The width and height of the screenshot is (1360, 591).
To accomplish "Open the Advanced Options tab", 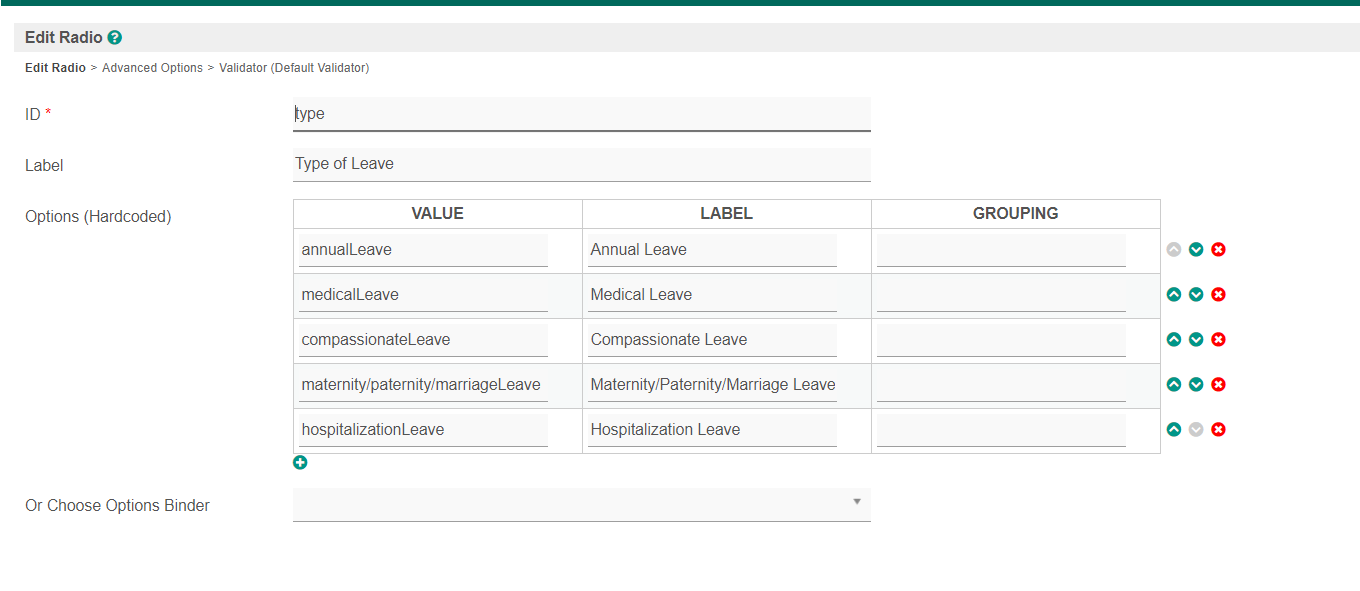I will (x=152, y=68).
